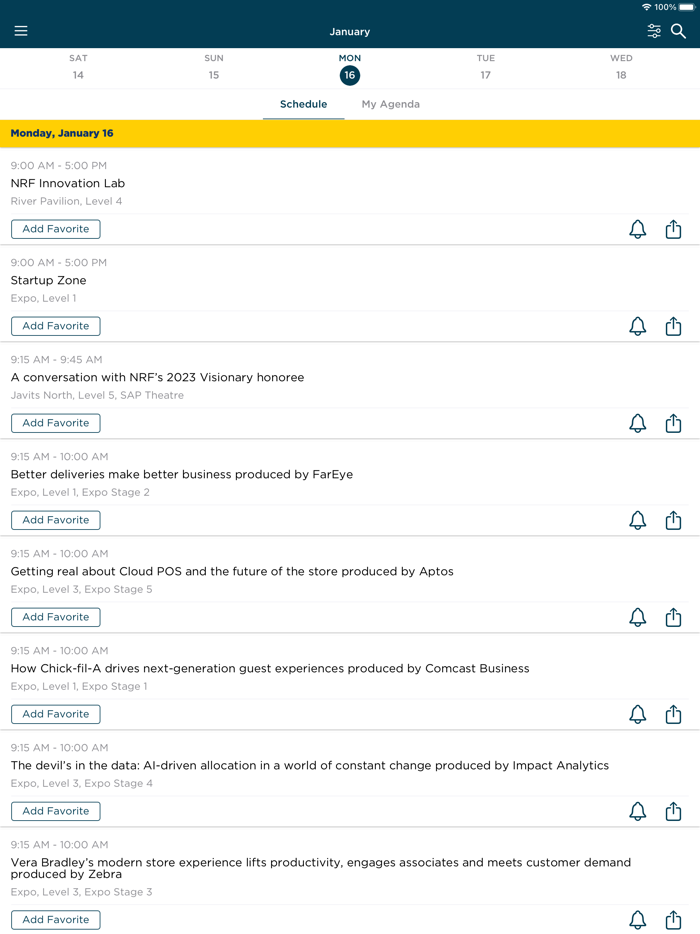Share the Startup Zone session

(x=673, y=326)
